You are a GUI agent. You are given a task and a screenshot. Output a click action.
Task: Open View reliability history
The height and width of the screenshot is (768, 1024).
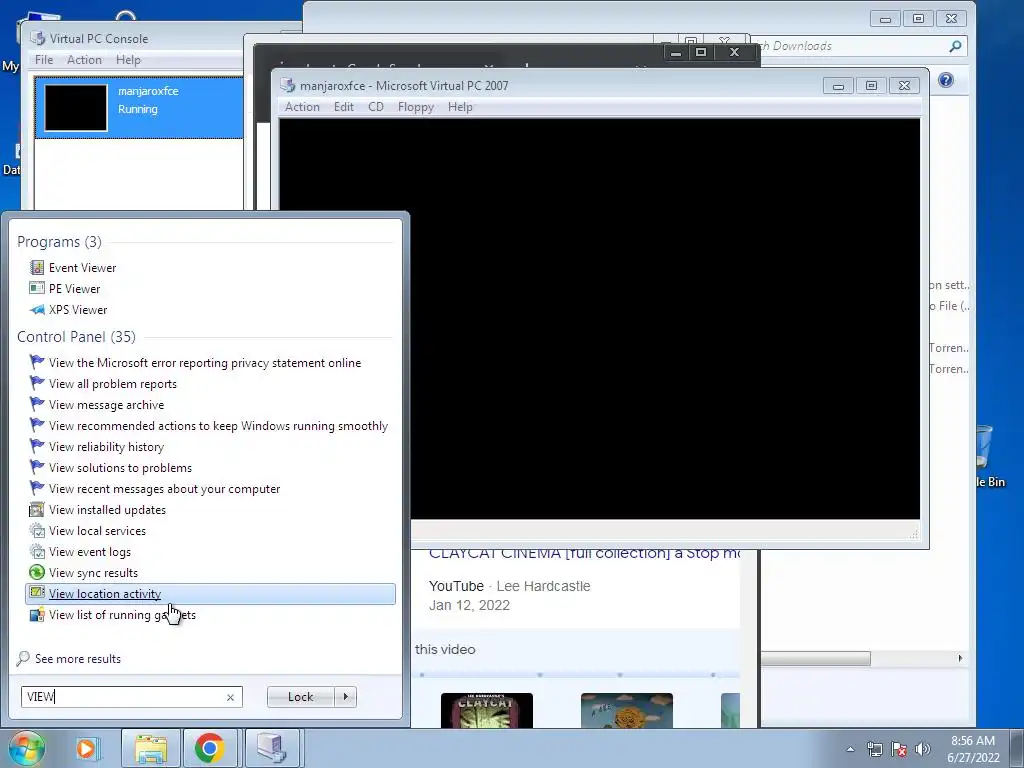pos(106,447)
